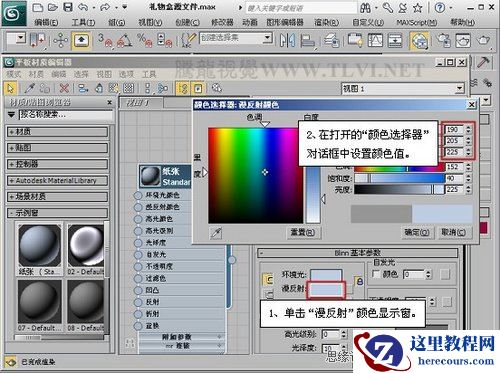Select the 07 - Default sample sphere
The height and width of the screenshot is (373, 500).
click(x=39, y=301)
